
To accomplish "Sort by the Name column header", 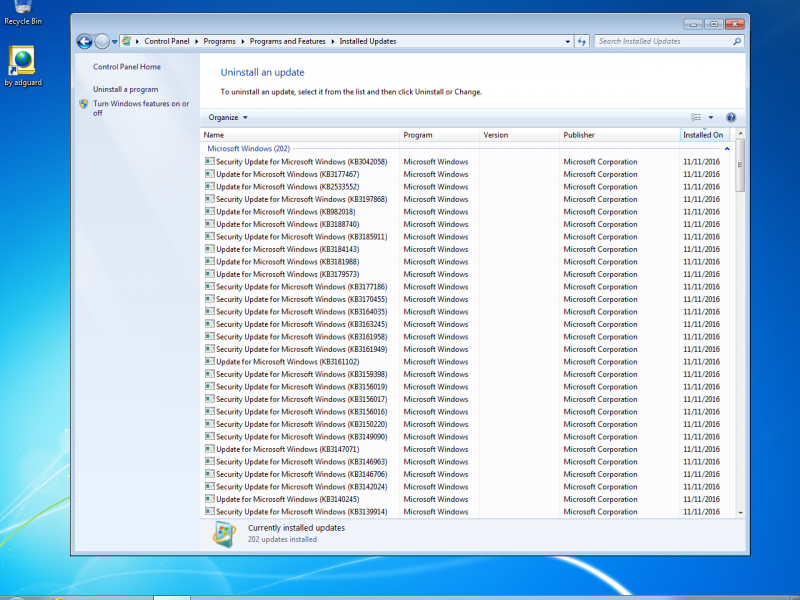I will pyautogui.click(x=300, y=135).
